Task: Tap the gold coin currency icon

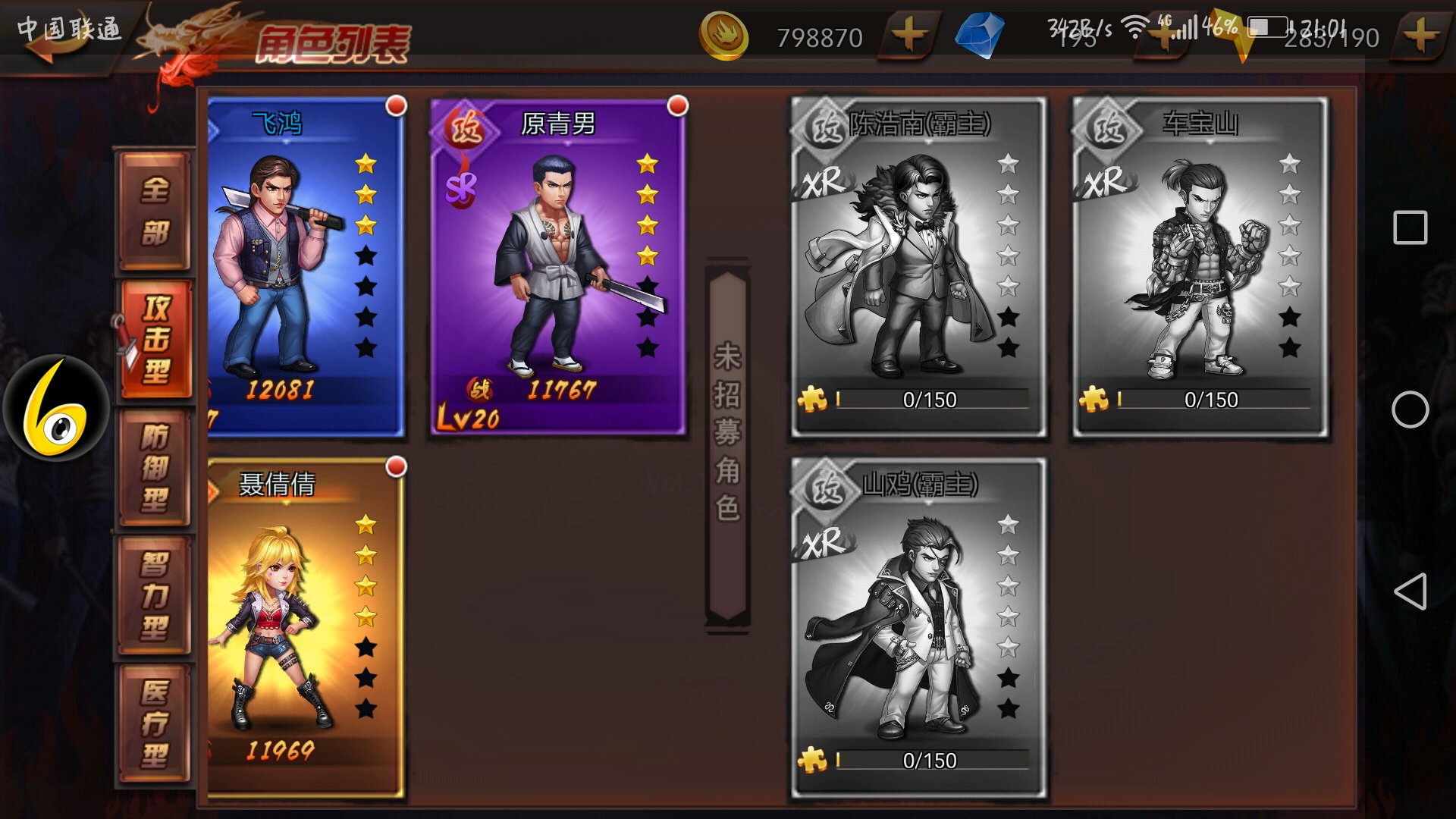Action: tap(724, 36)
